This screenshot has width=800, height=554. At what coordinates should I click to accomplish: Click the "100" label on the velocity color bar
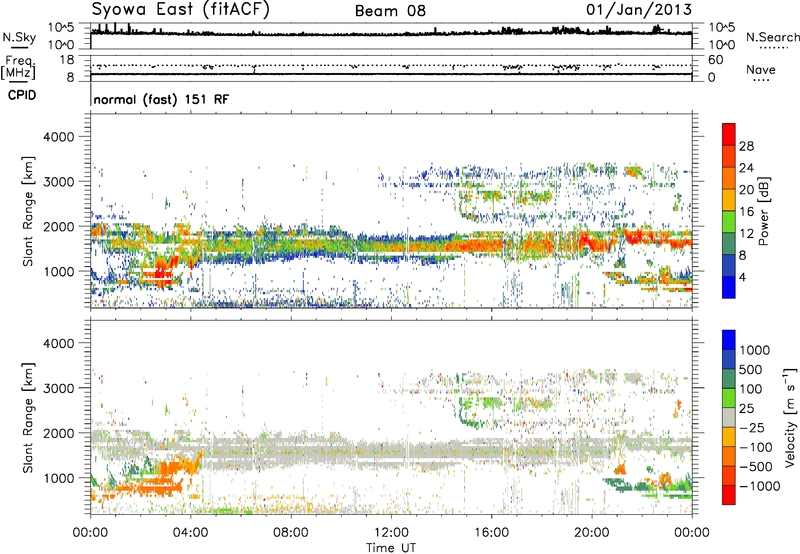click(x=751, y=389)
